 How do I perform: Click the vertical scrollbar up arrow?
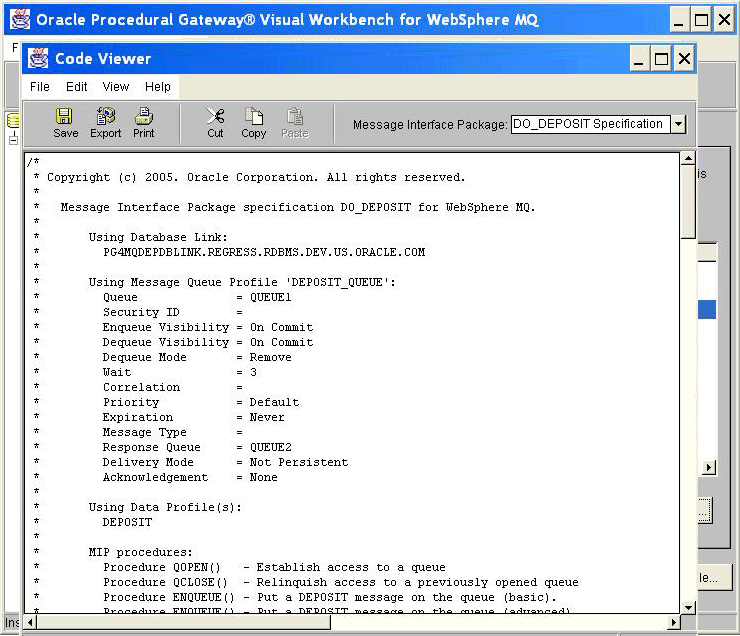tap(688, 159)
